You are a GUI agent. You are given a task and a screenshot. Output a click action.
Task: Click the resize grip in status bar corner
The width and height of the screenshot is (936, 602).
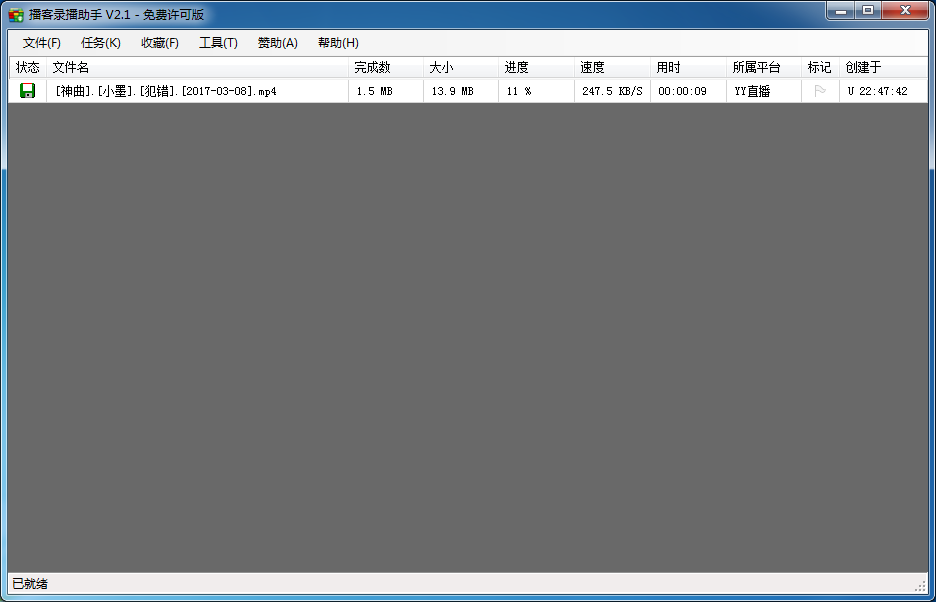920,585
